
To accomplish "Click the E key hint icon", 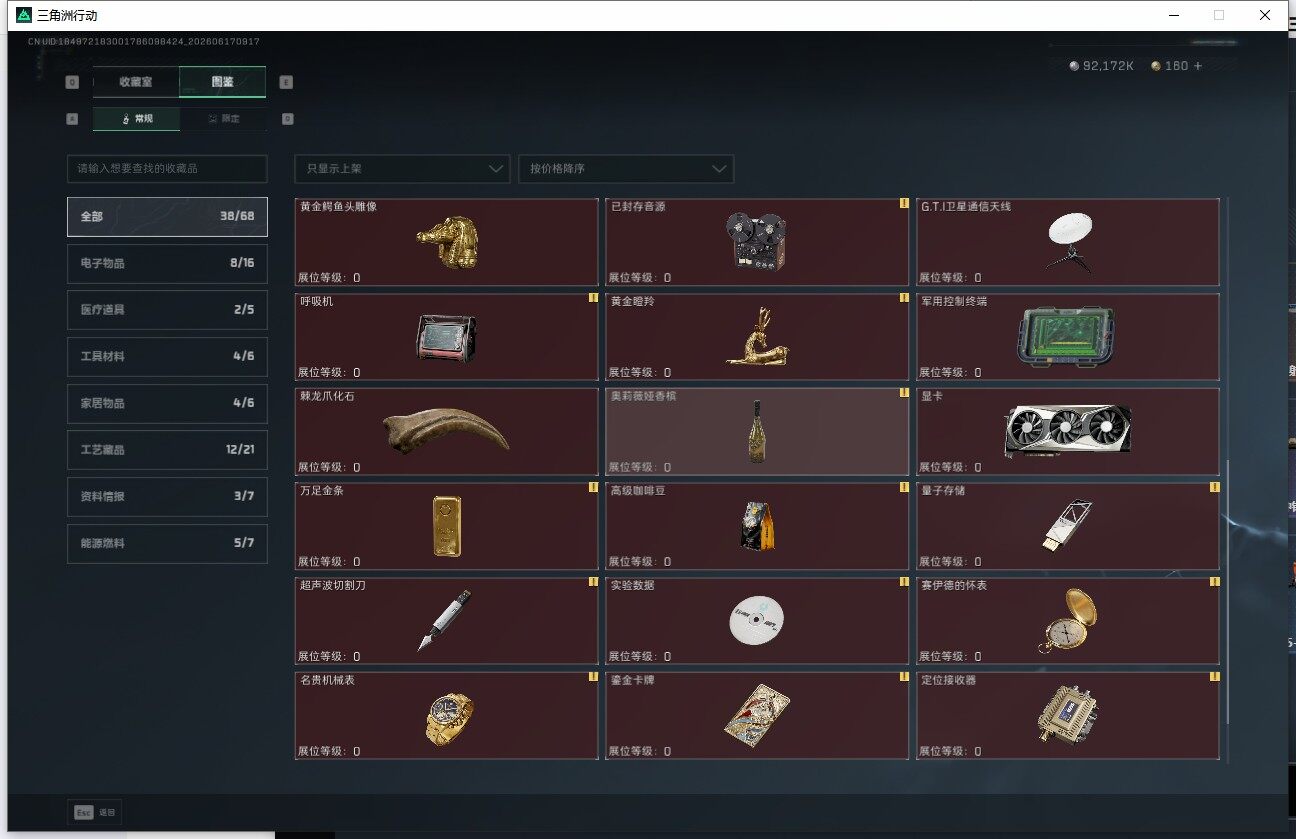I will pos(287,82).
